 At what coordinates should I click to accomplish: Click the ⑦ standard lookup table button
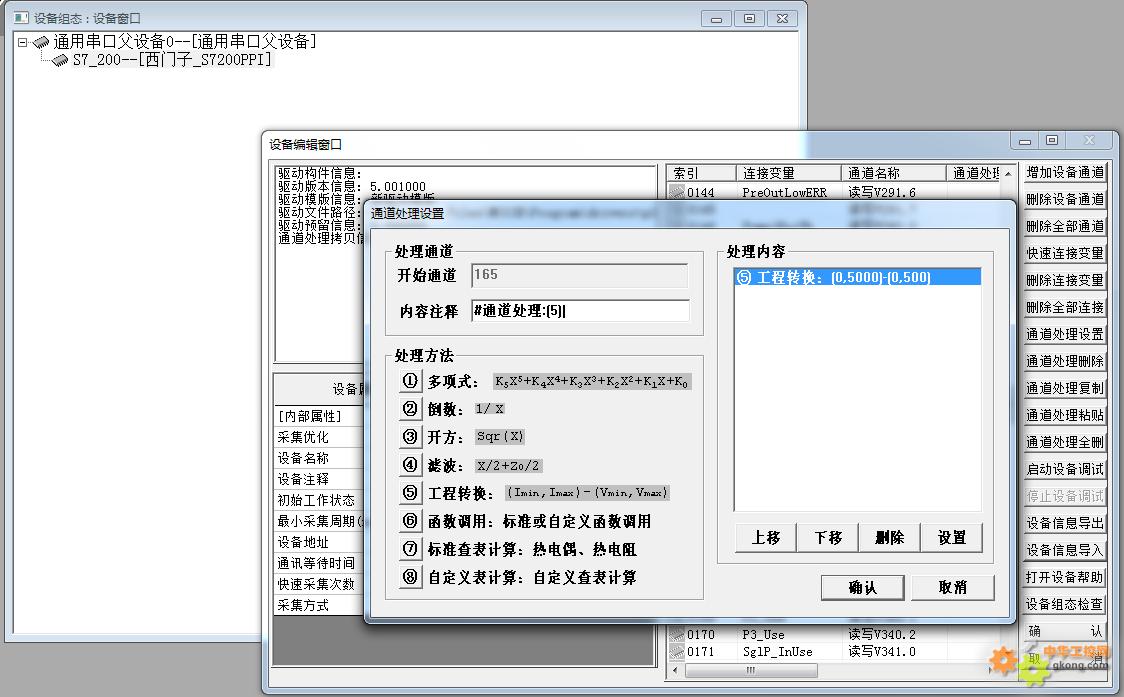pyautogui.click(x=409, y=549)
